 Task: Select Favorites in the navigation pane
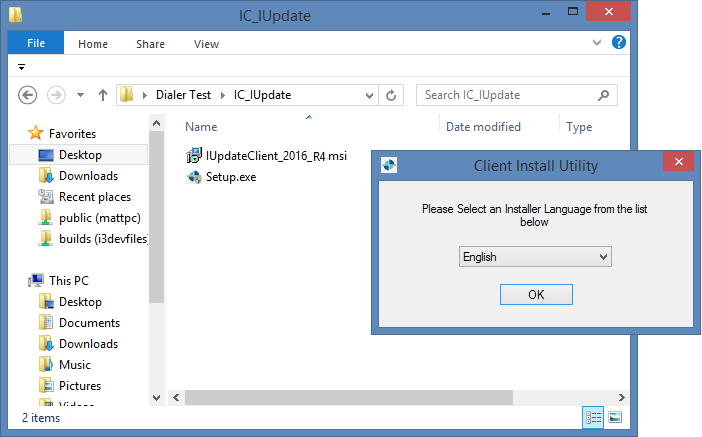pyautogui.click(x=73, y=133)
